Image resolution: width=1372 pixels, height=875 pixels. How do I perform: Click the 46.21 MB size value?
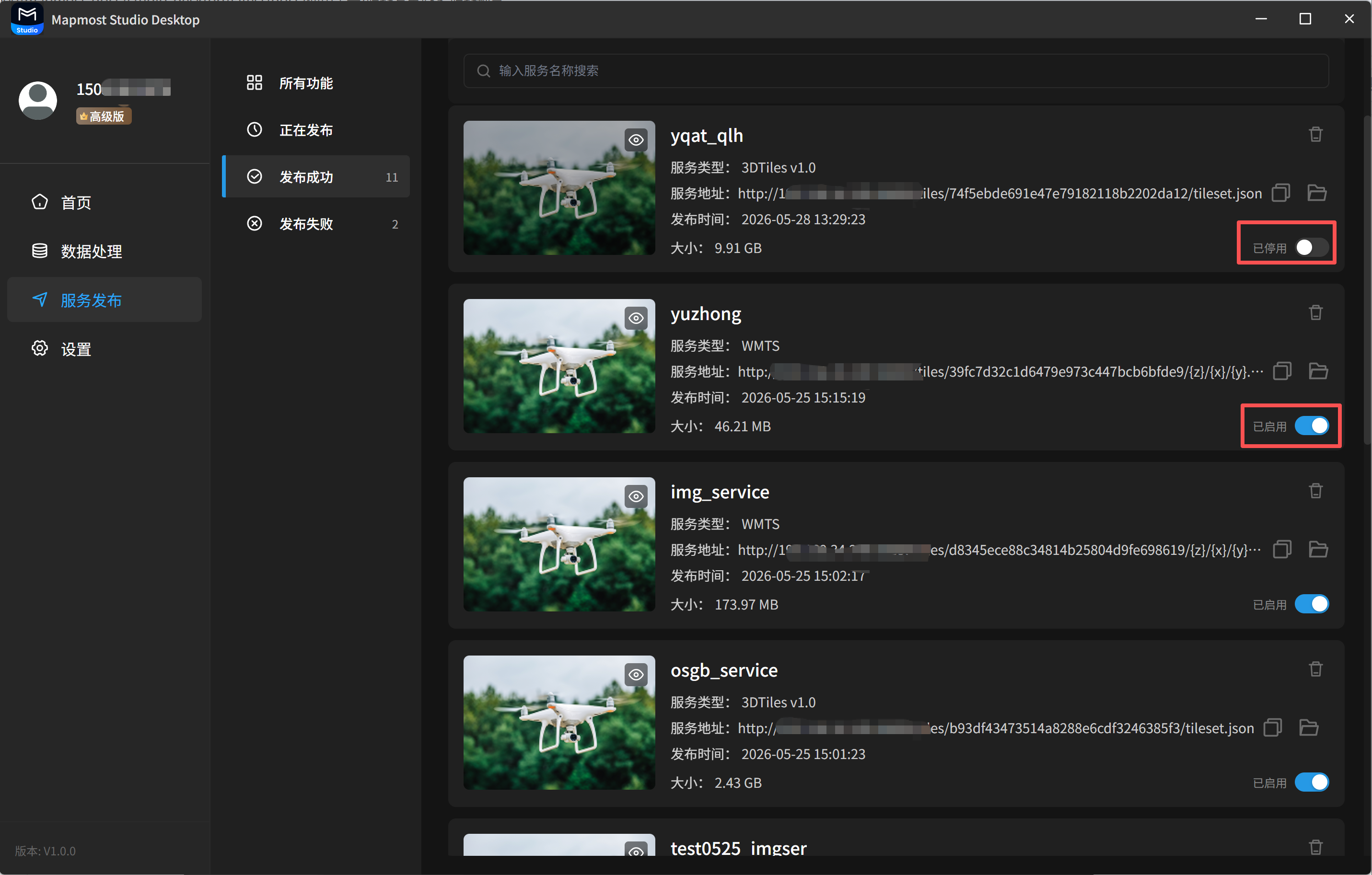point(743,426)
